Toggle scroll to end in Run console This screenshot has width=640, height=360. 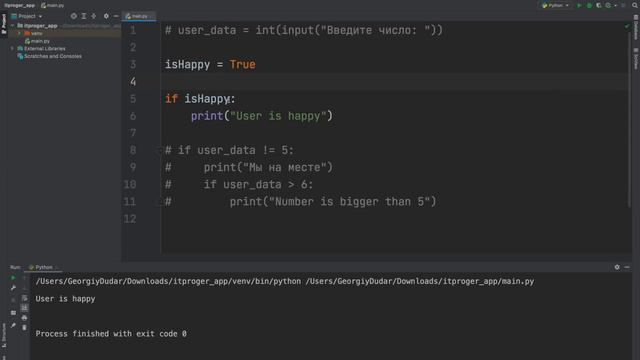point(24,308)
